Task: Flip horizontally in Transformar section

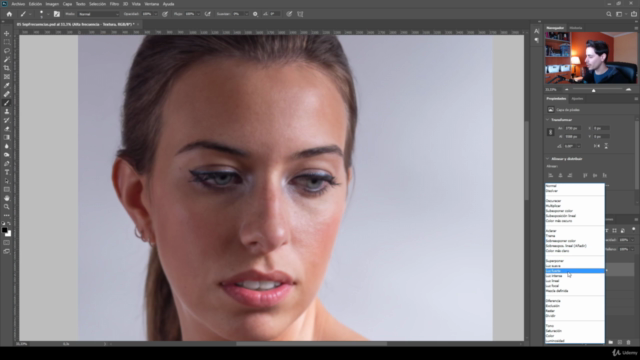Action: tap(597, 146)
